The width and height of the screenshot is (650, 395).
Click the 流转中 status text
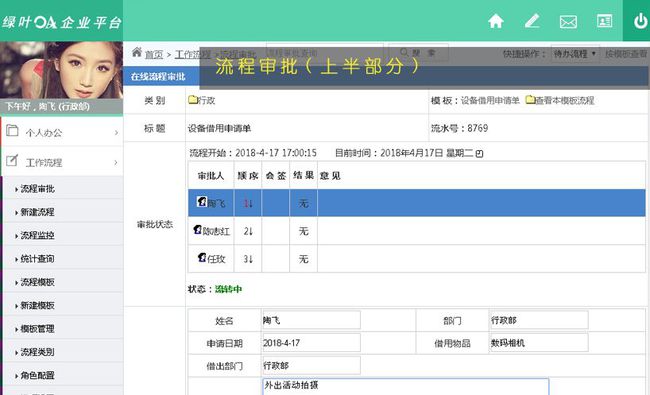228,289
